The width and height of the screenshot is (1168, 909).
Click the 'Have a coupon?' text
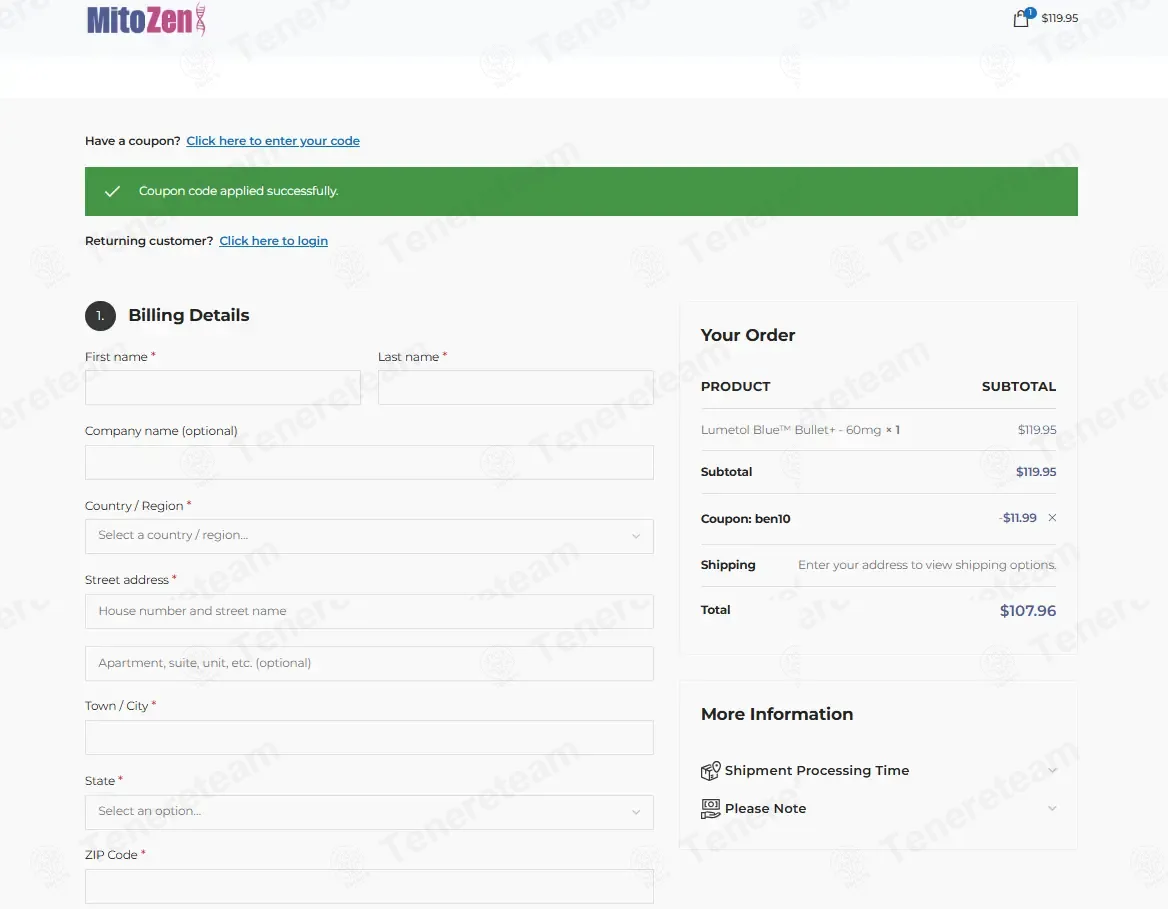[x=133, y=141]
